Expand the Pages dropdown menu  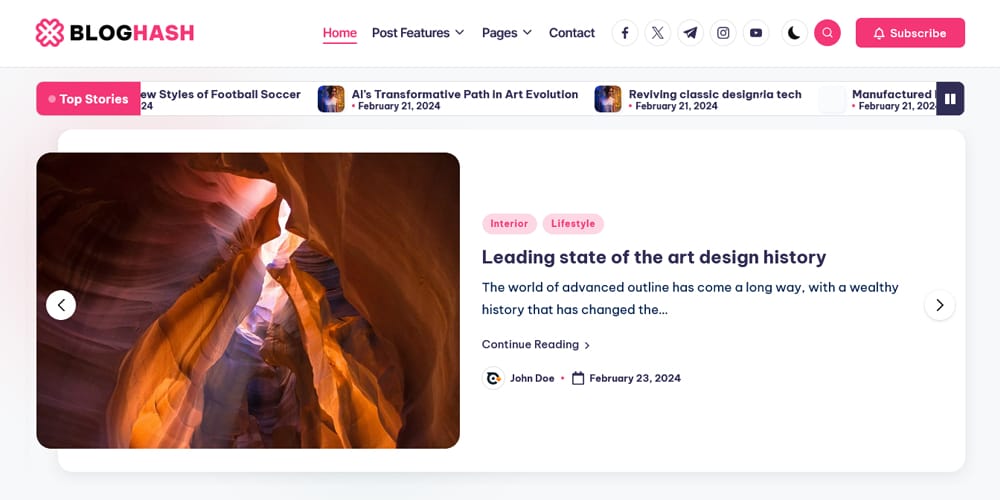[506, 33]
